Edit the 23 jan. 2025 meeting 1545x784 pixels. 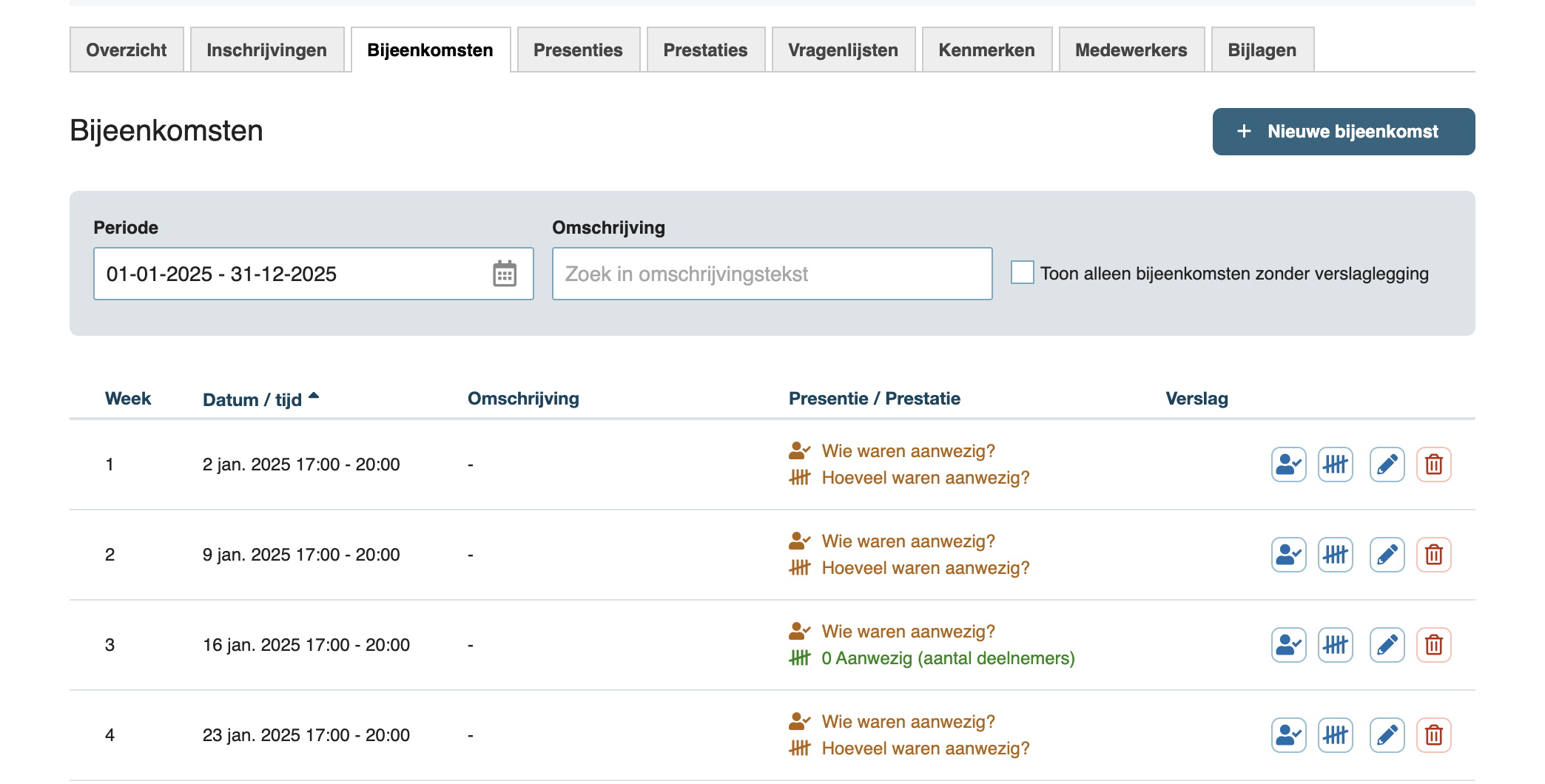pos(1387,735)
